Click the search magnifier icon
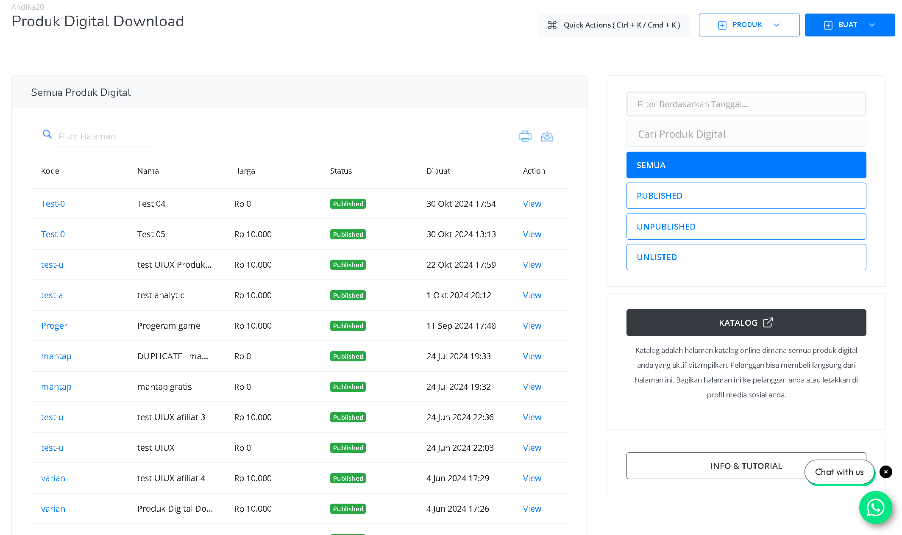Viewport: 902px width, 535px height. pyautogui.click(x=47, y=134)
